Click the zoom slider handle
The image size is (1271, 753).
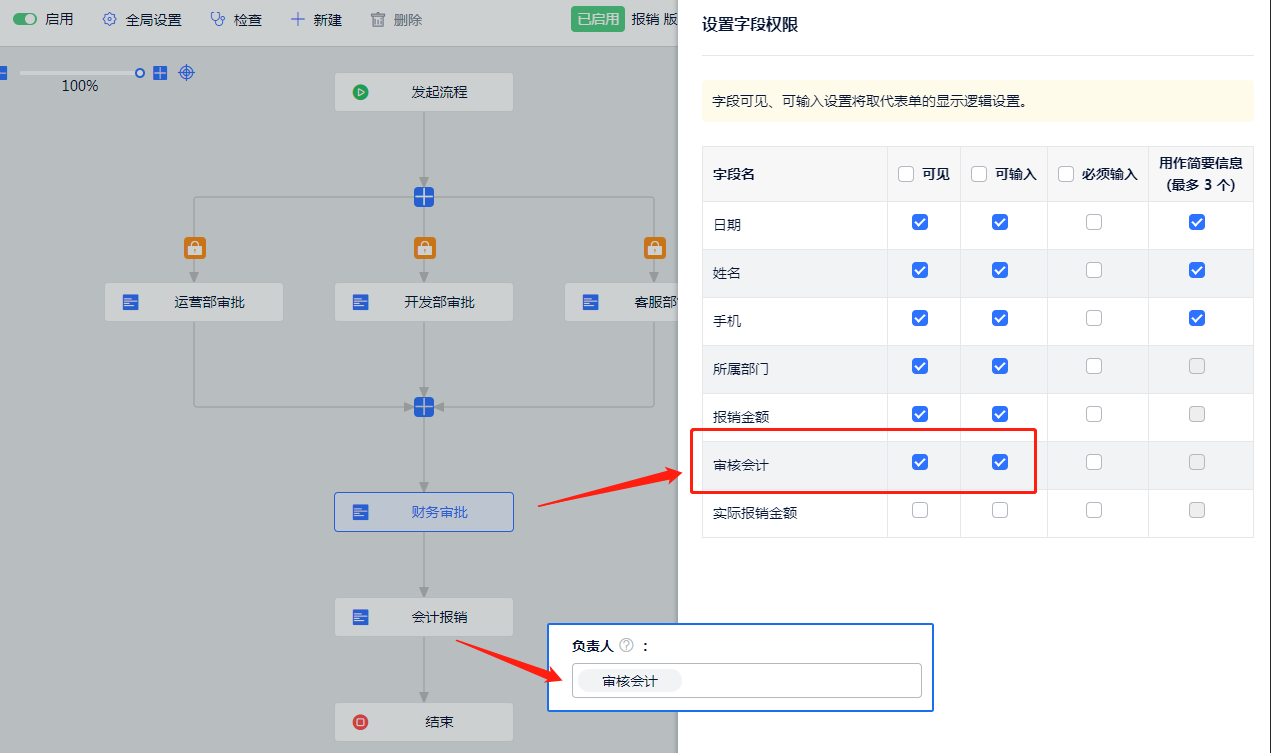tap(140, 73)
